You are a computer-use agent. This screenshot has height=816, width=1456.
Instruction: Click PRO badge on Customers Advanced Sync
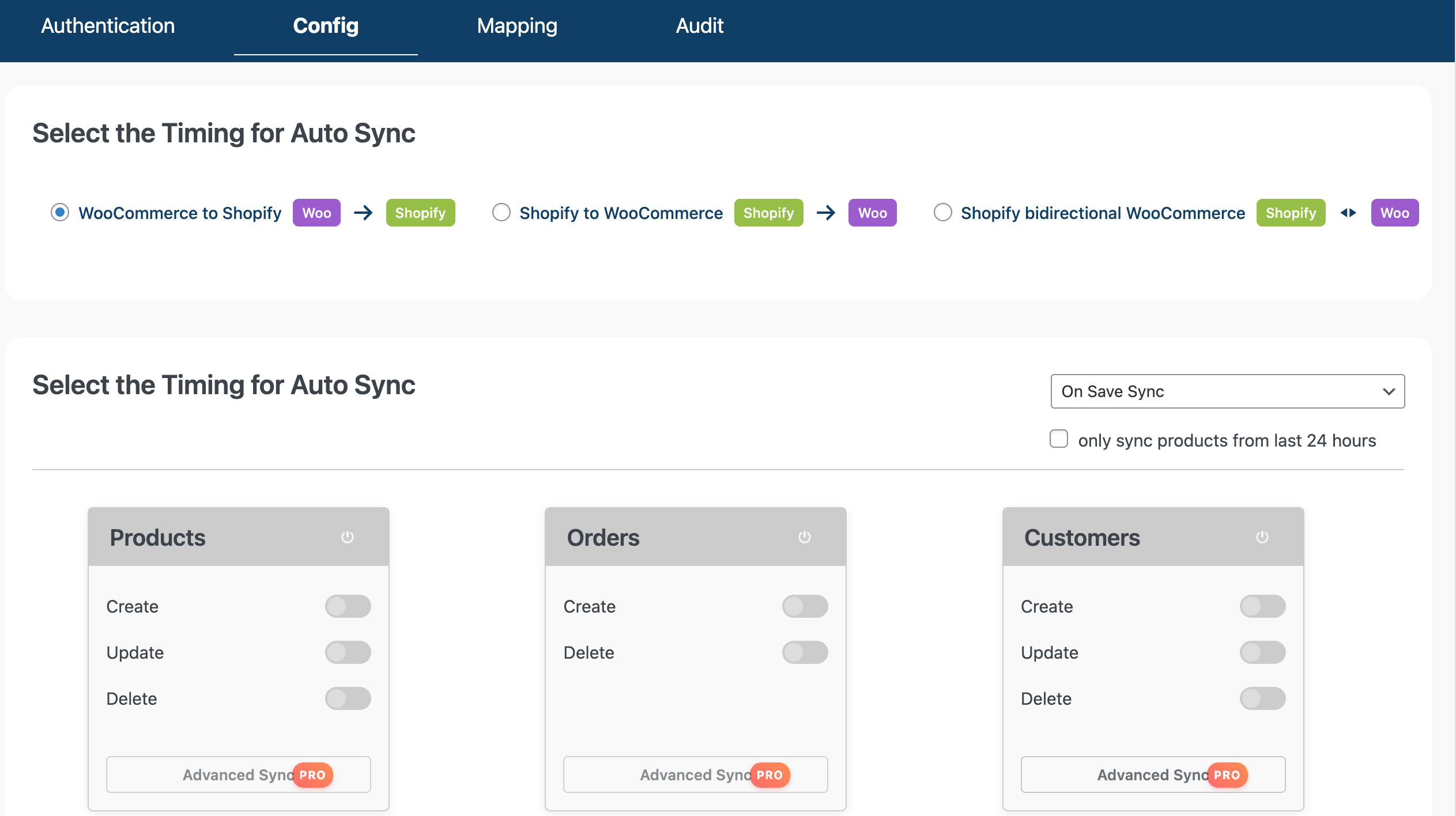point(1227,775)
